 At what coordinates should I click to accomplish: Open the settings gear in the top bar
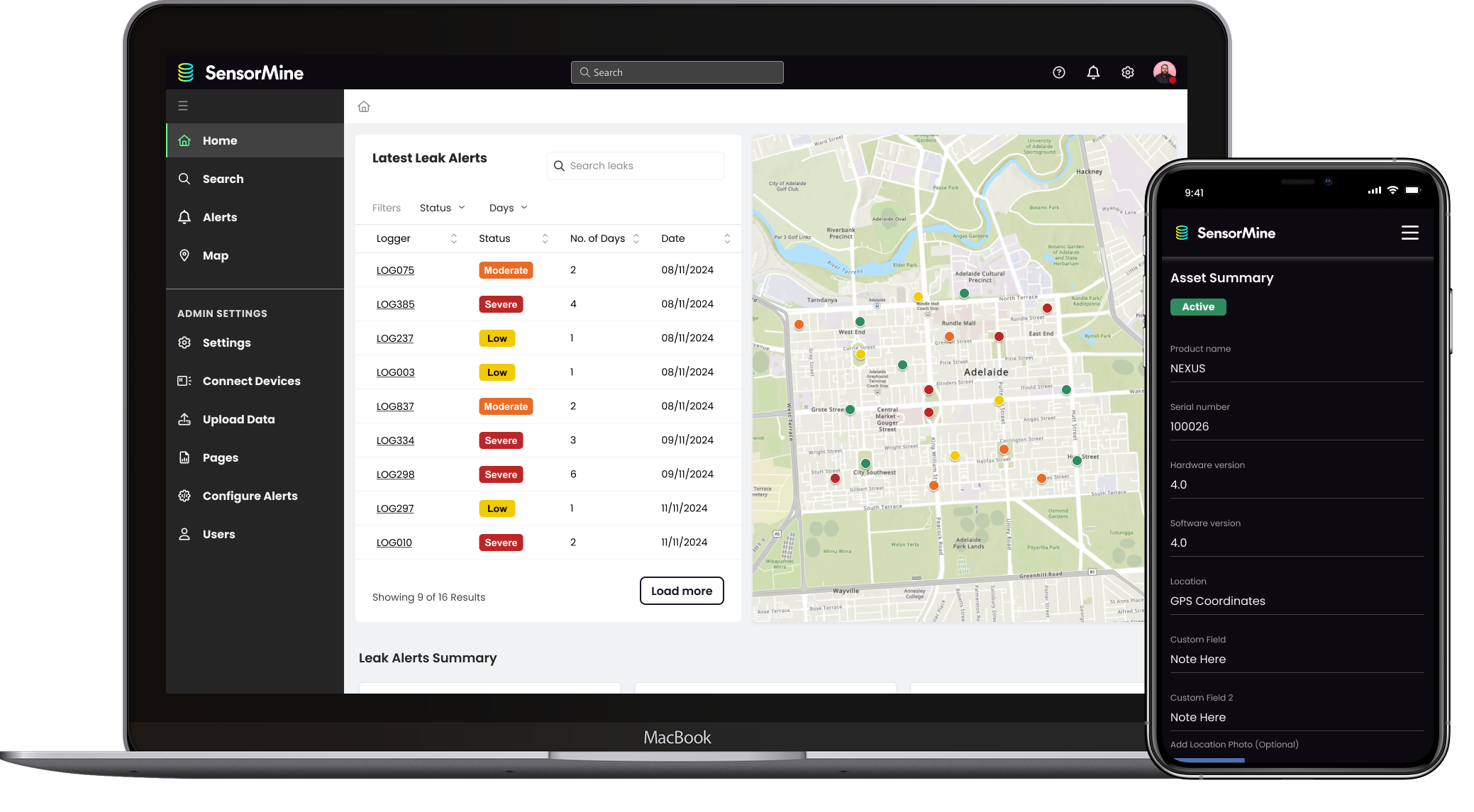pyautogui.click(x=1128, y=72)
